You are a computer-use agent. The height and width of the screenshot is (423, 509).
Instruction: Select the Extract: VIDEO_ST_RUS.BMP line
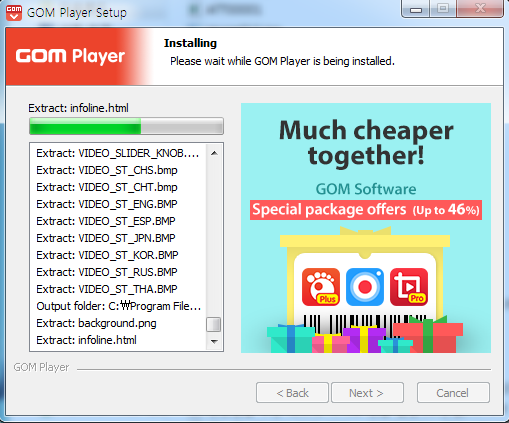(x=107, y=272)
